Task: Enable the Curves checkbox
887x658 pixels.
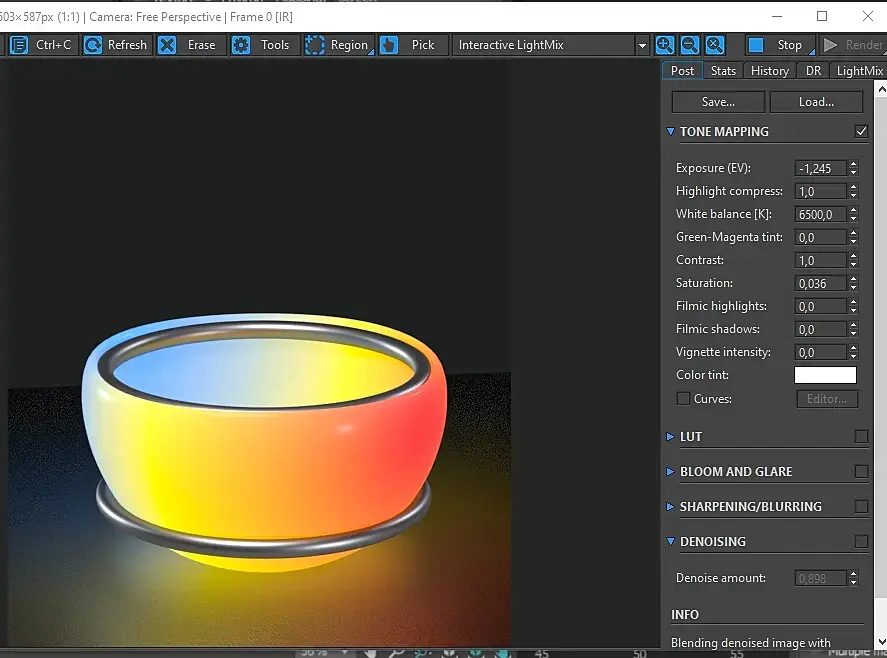Action: (683, 399)
